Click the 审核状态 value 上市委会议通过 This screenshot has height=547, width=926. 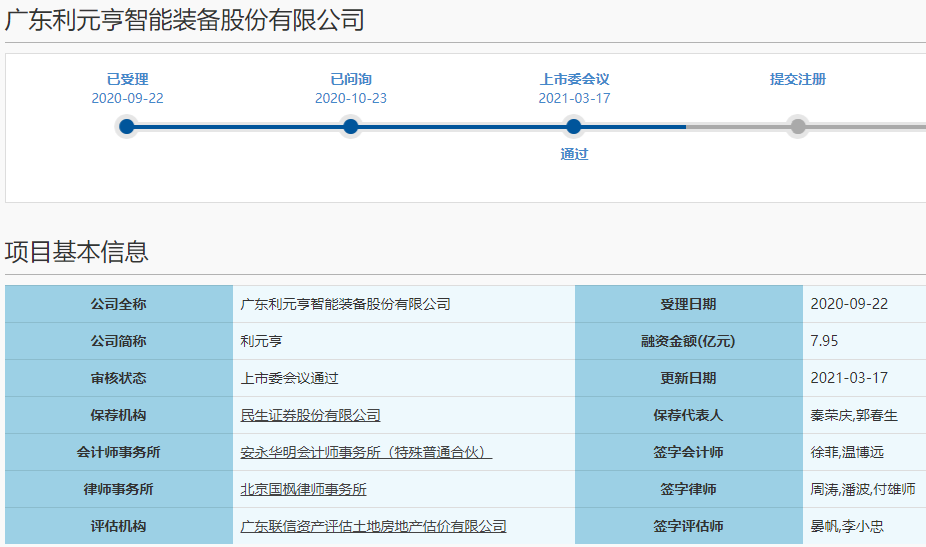(289, 378)
